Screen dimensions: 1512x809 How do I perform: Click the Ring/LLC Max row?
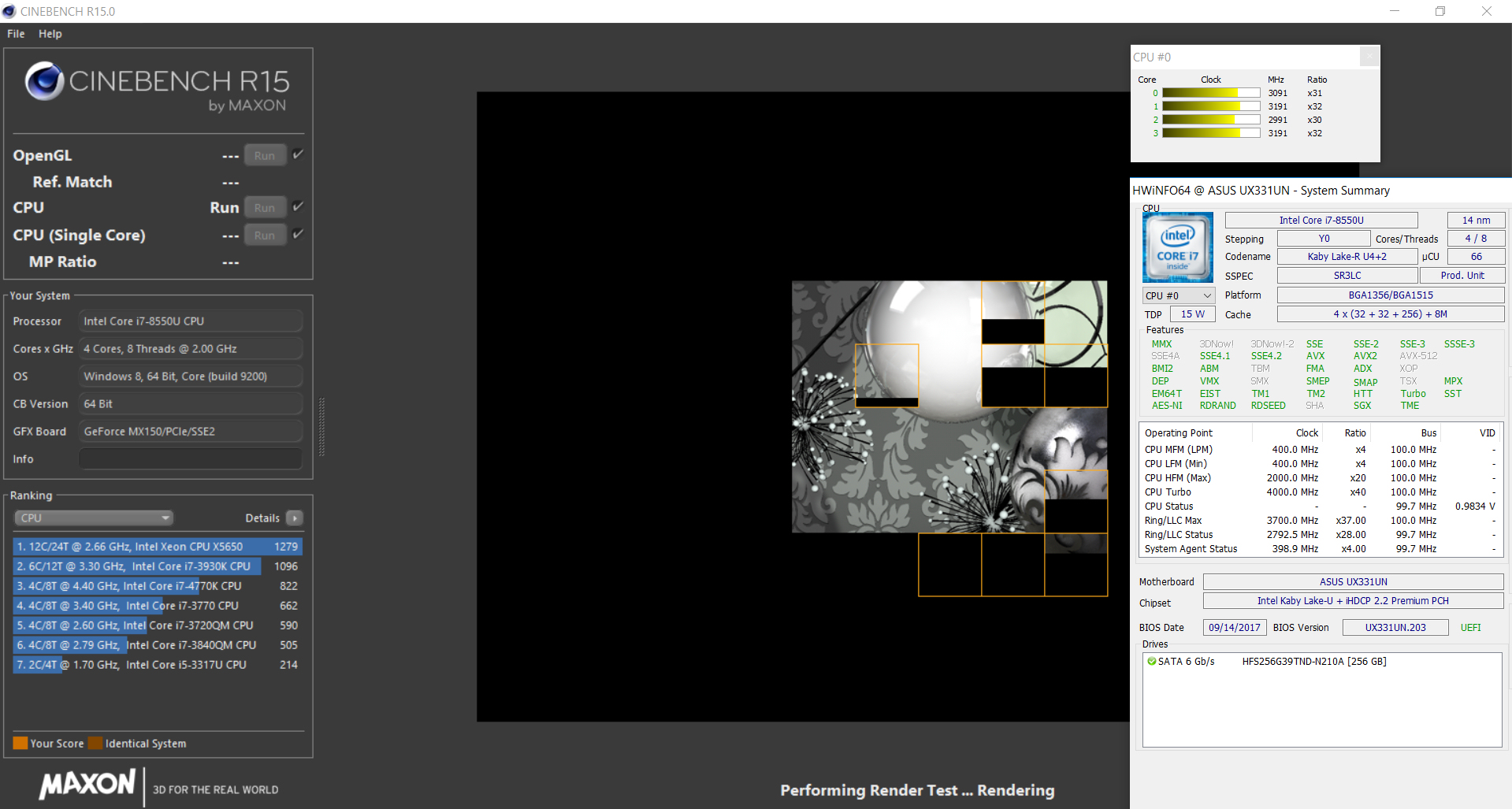[1320, 521]
